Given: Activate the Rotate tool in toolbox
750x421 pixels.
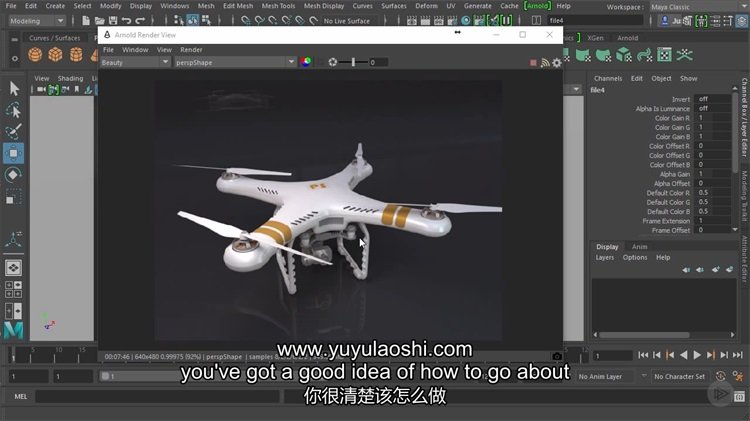Looking at the screenshot, I should pos(13,175).
